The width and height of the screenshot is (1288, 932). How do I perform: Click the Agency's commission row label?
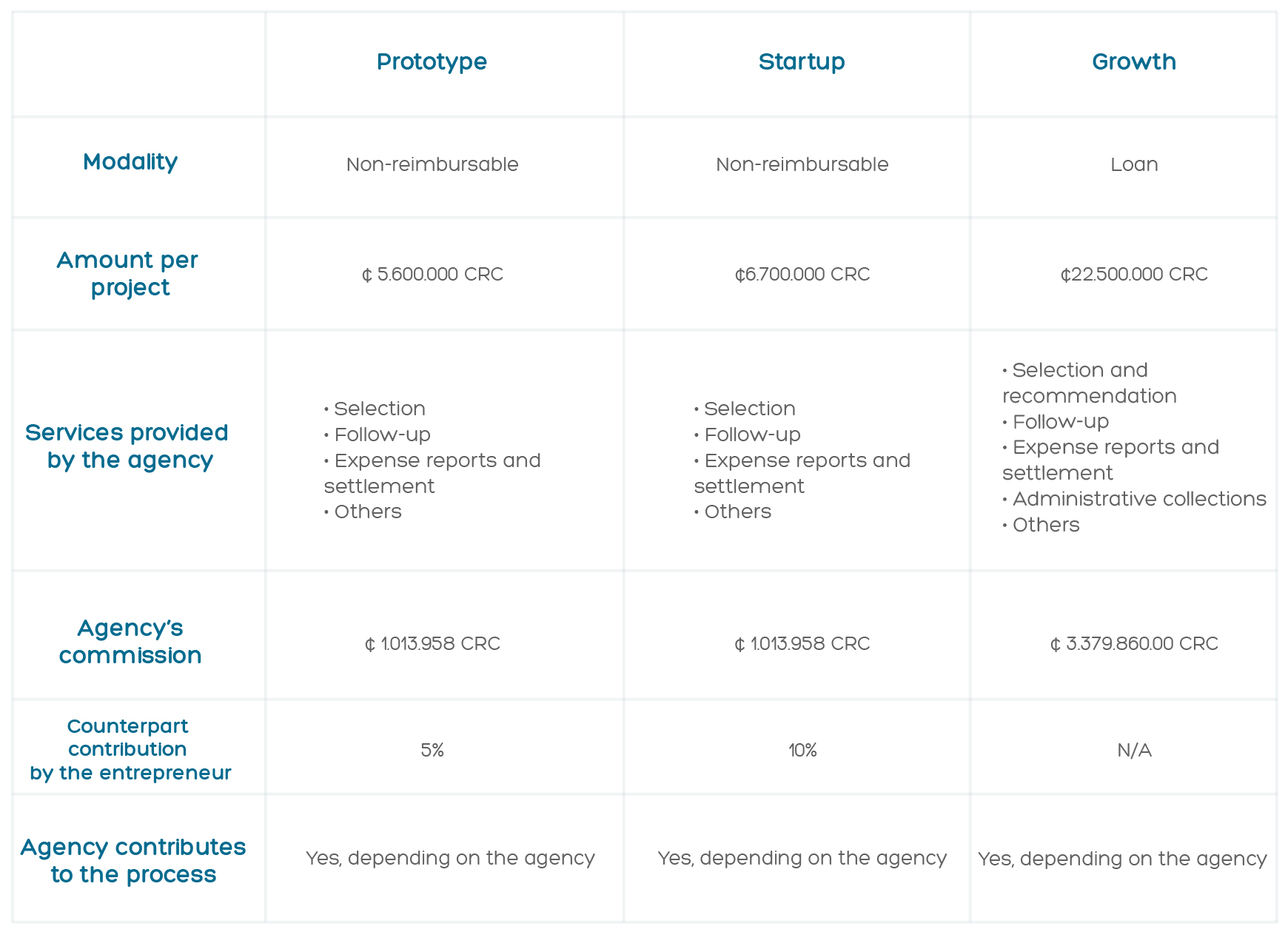point(130,642)
